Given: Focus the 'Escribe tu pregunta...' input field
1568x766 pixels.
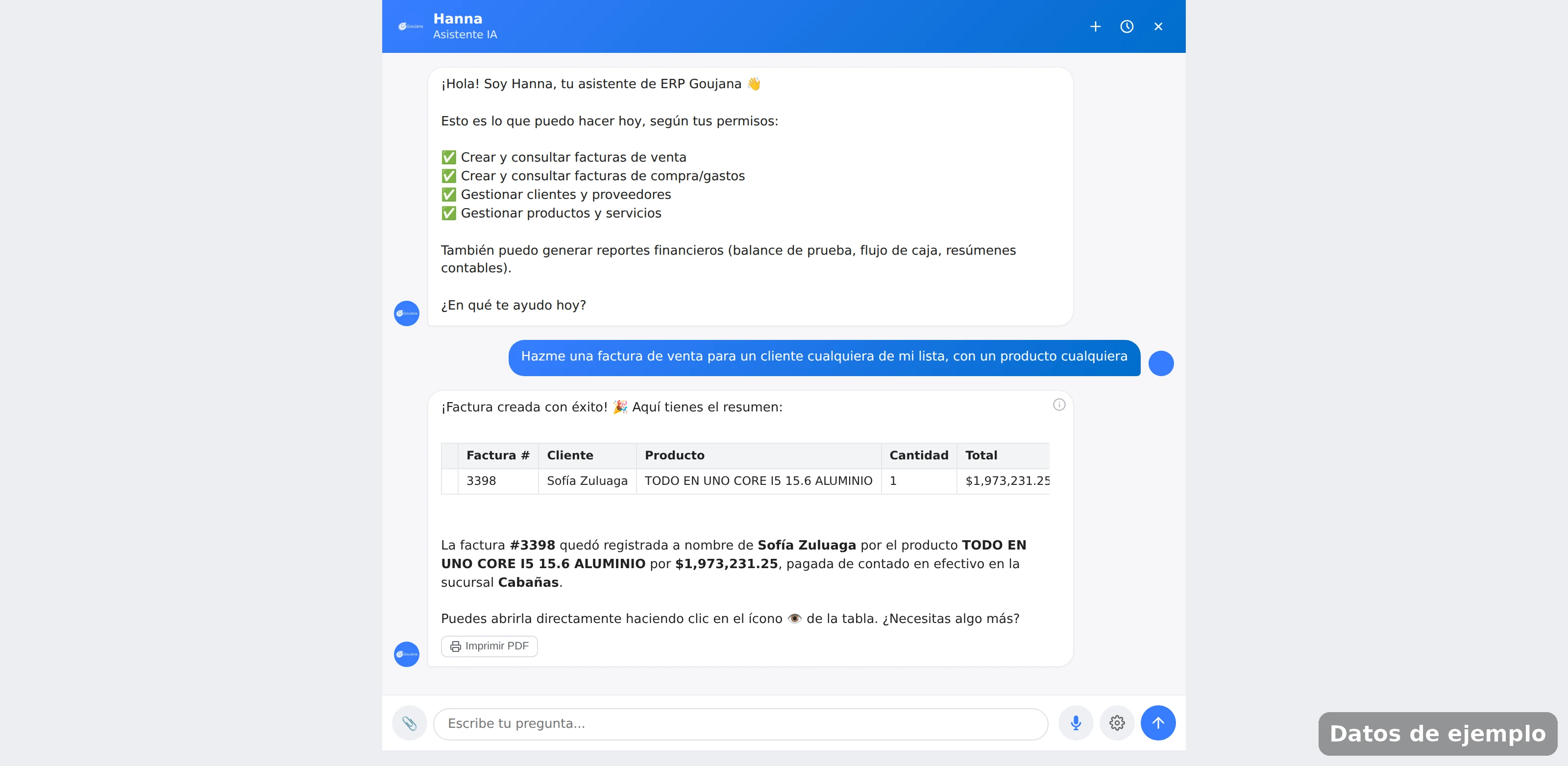Looking at the screenshot, I should pyautogui.click(x=740, y=723).
